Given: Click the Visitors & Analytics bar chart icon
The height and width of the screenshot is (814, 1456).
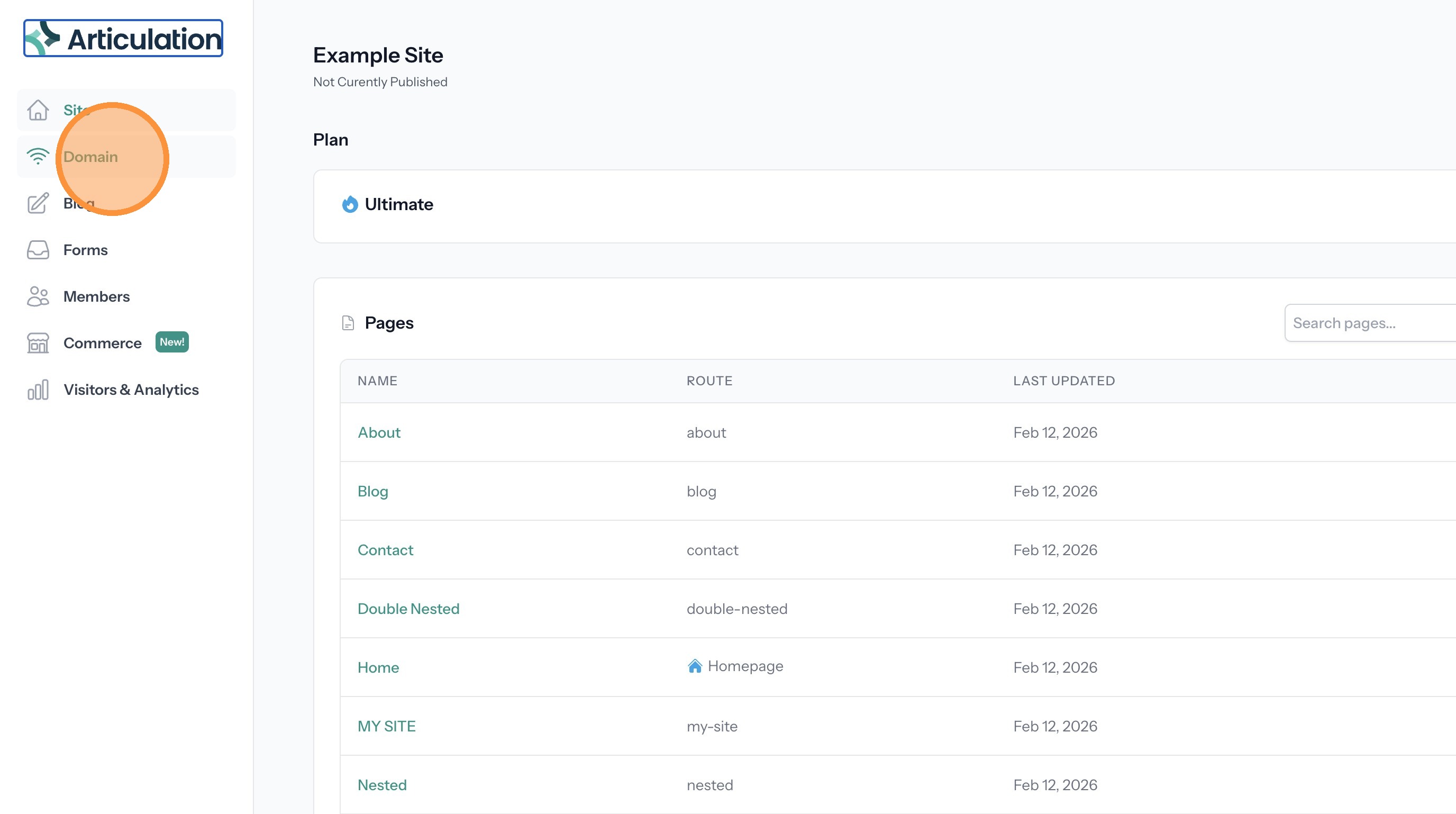Looking at the screenshot, I should pos(38,390).
